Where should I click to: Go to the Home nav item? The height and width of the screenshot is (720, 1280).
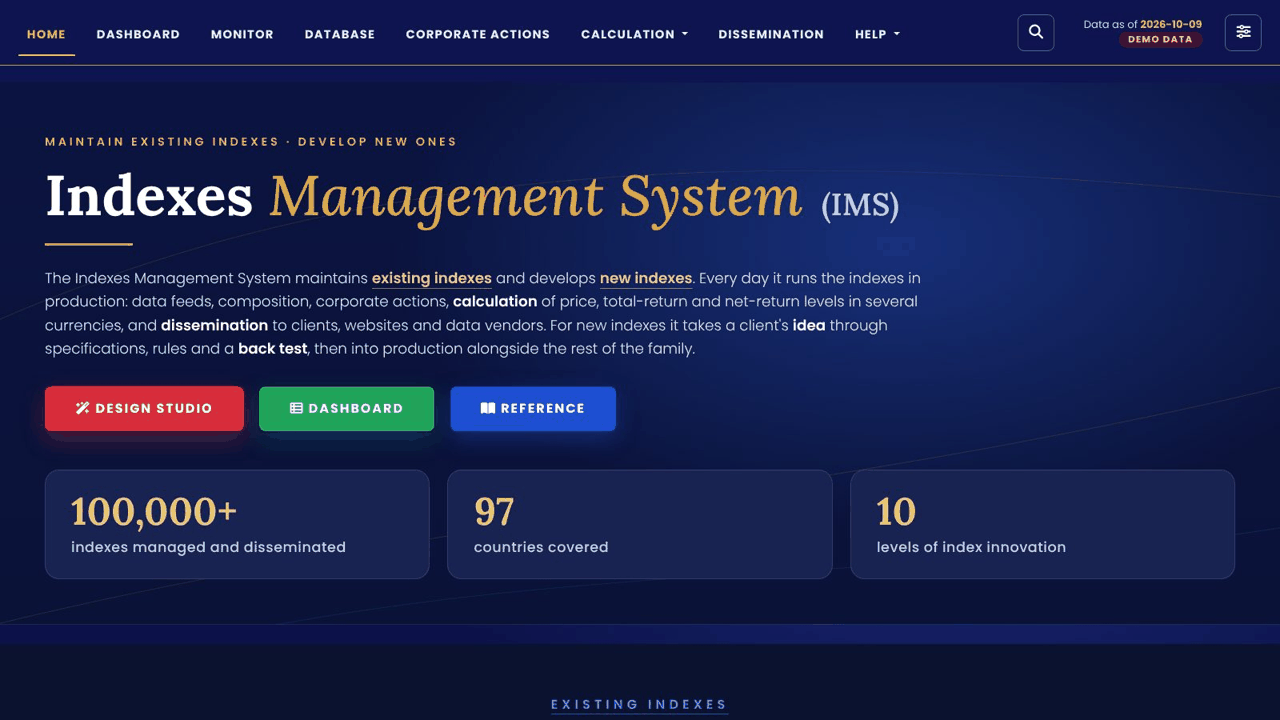point(46,34)
